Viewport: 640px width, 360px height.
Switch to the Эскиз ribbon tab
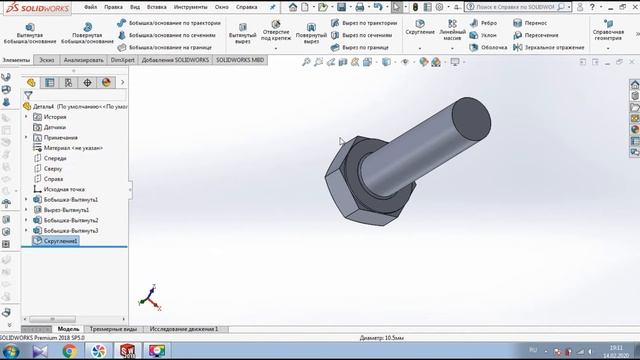pos(47,60)
